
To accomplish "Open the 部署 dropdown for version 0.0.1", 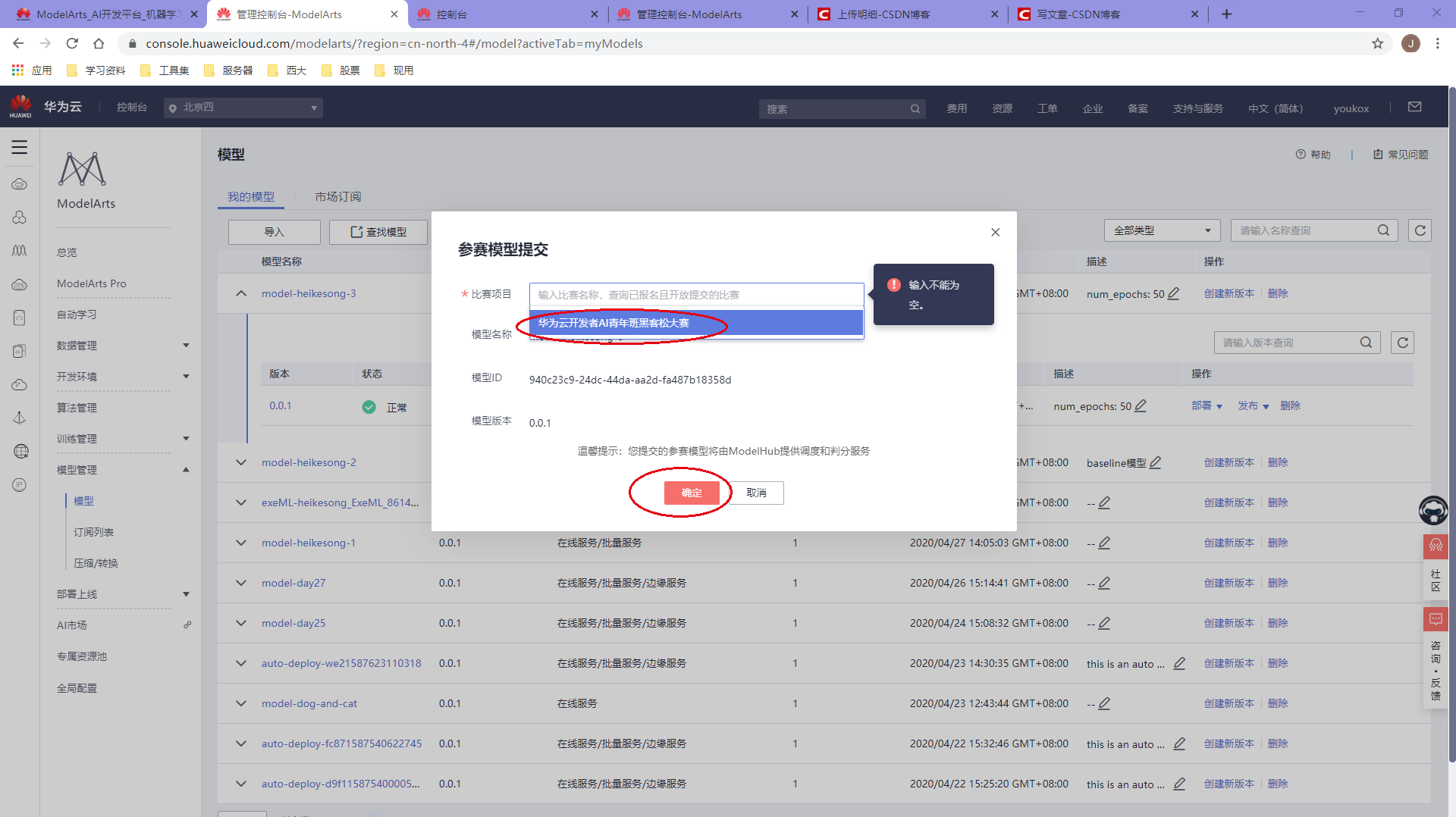I will pos(1207,406).
